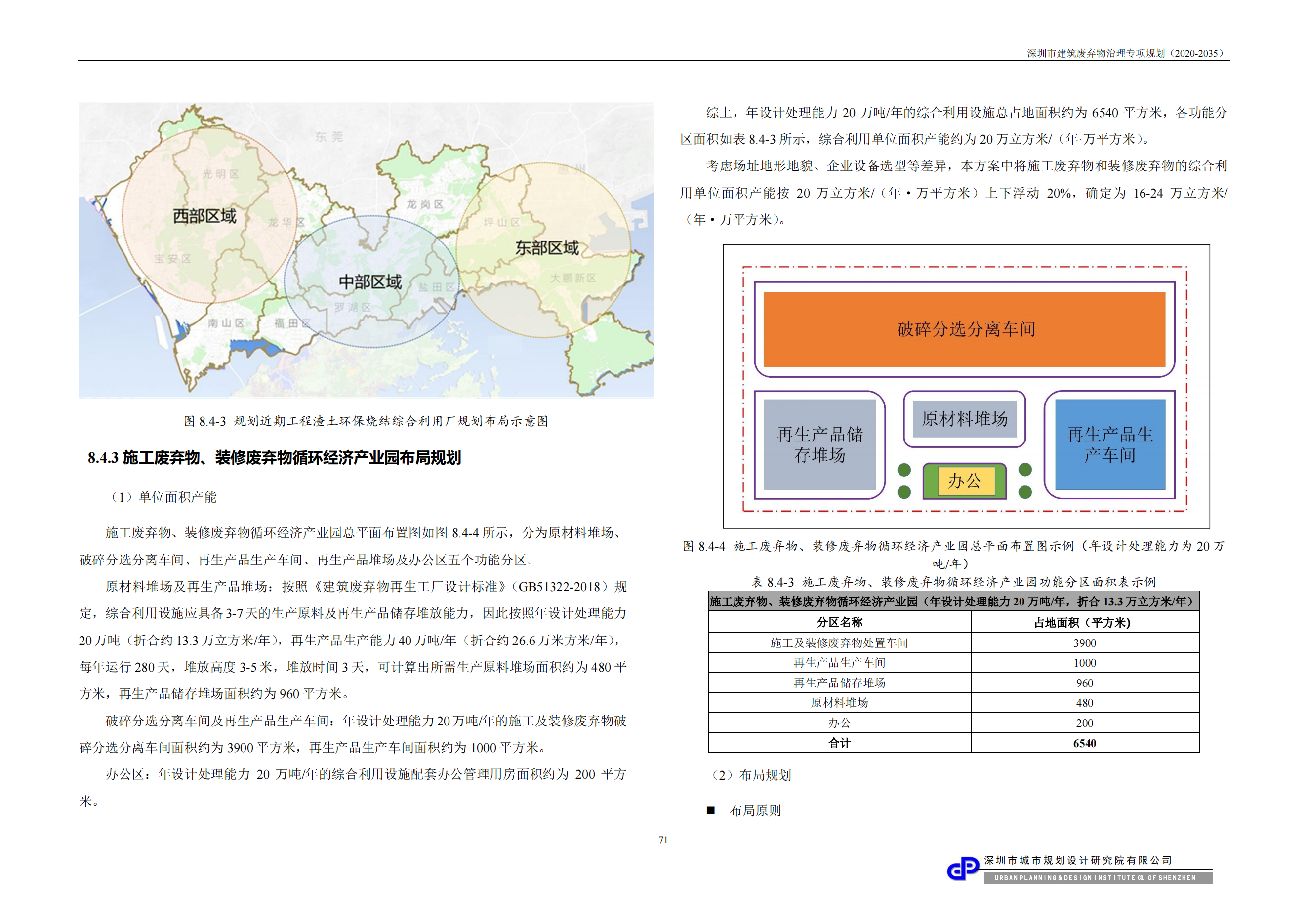The height and width of the screenshot is (924, 1307).
Task: Click the total value 6540 in table
Action: [1084, 743]
